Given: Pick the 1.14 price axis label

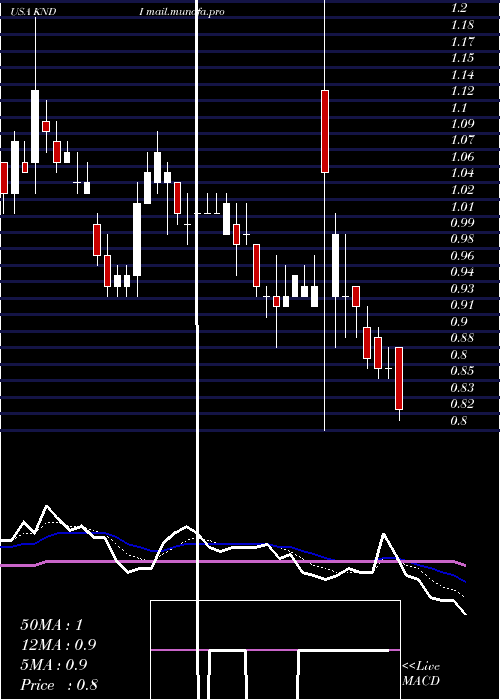Looking at the screenshot, I should pyautogui.click(x=462, y=75).
